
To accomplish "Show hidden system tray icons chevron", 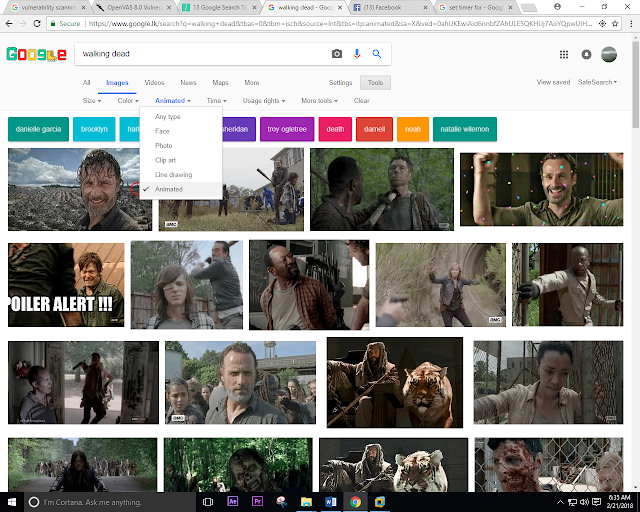I will [x=560, y=502].
